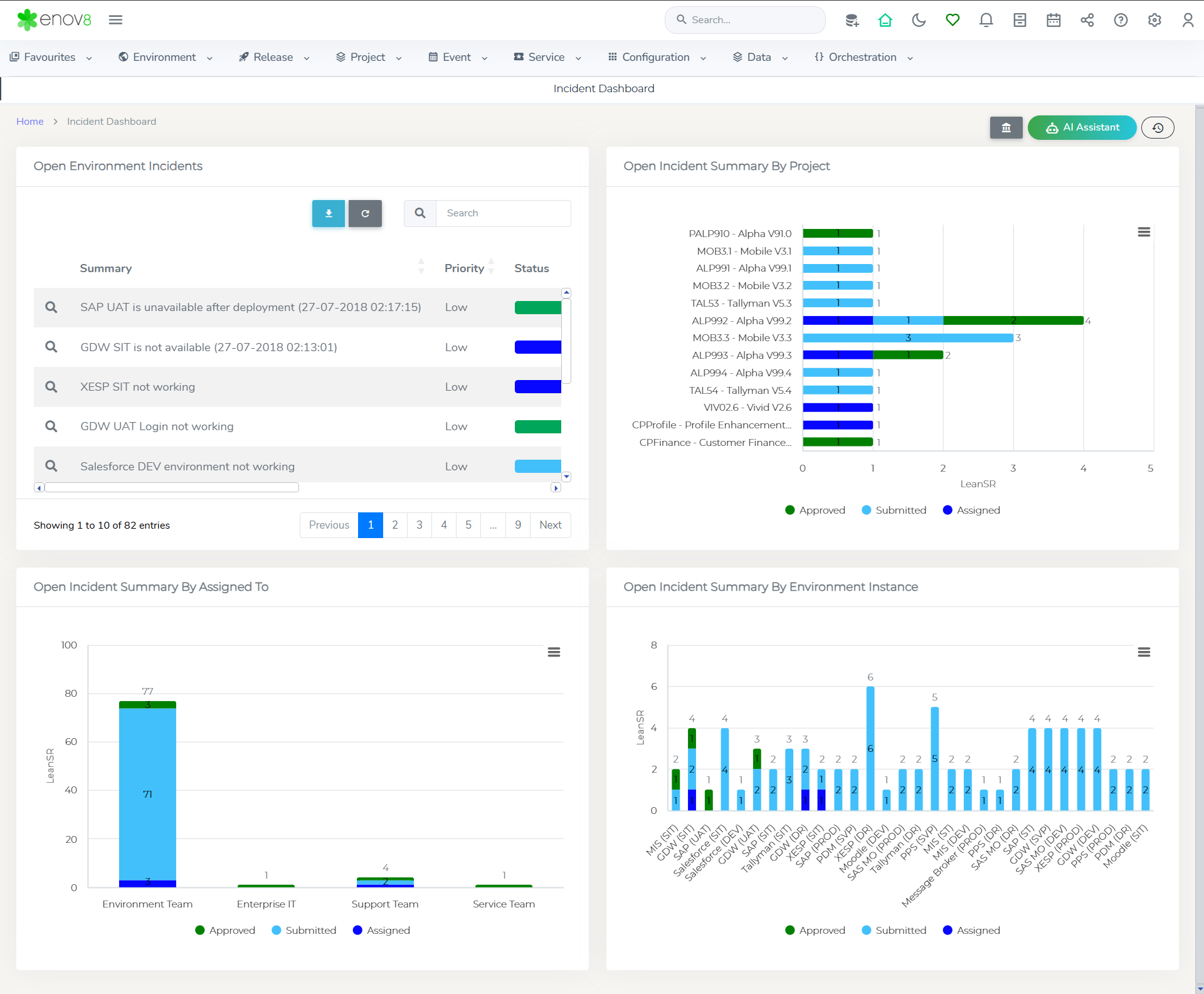1204x994 pixels.
Task: Go to page 3 of incidents
Action: coord(420,525)
